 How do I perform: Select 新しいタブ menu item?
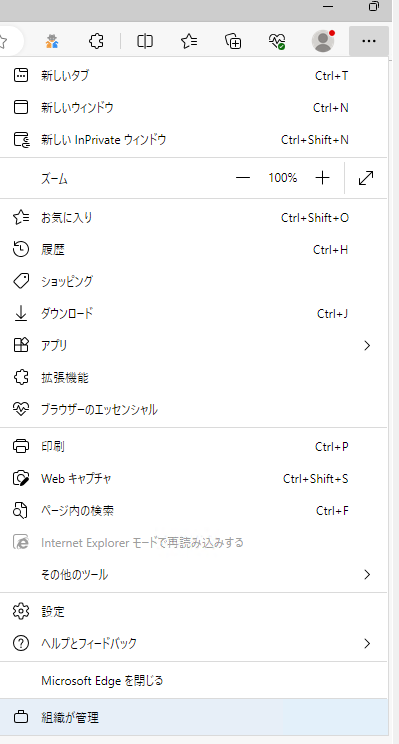click(x=194, y=75)
